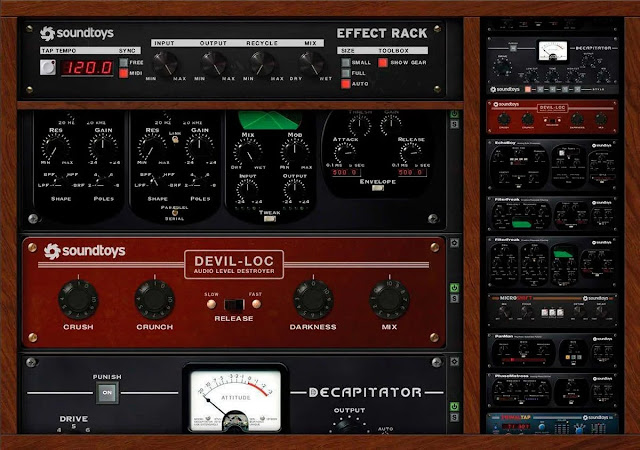Click the Effect Rack INPUT knob
The height and width of the screenshot is (450, 640).
pos(165,64)
